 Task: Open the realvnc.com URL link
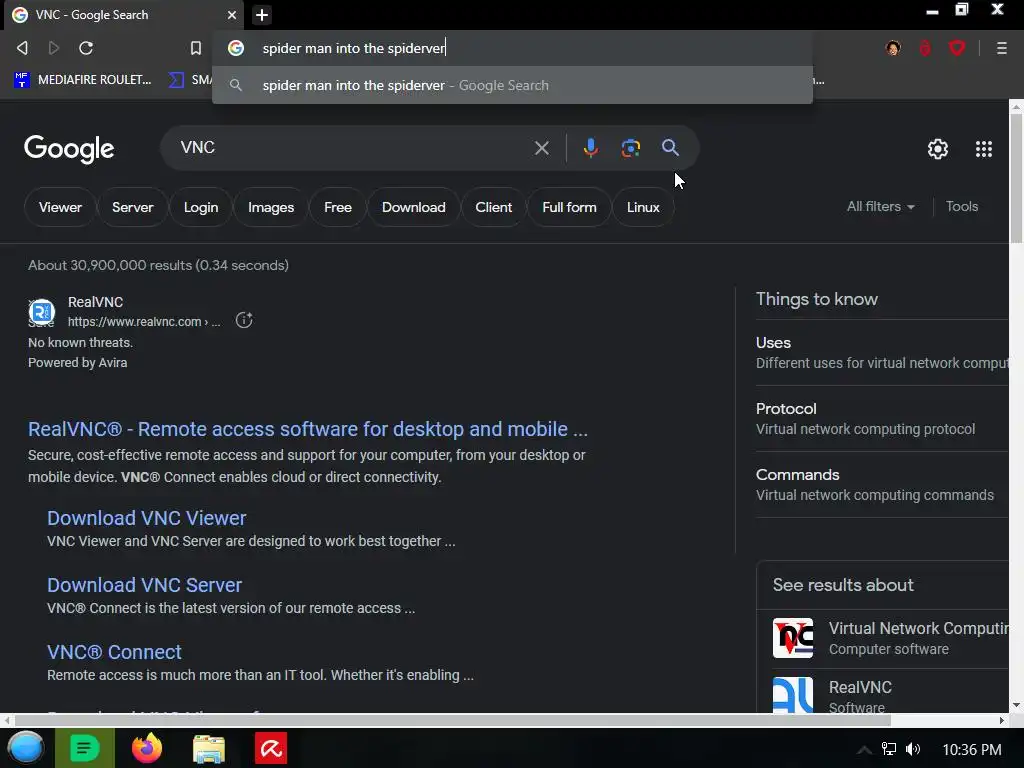(x=144, y=321)
